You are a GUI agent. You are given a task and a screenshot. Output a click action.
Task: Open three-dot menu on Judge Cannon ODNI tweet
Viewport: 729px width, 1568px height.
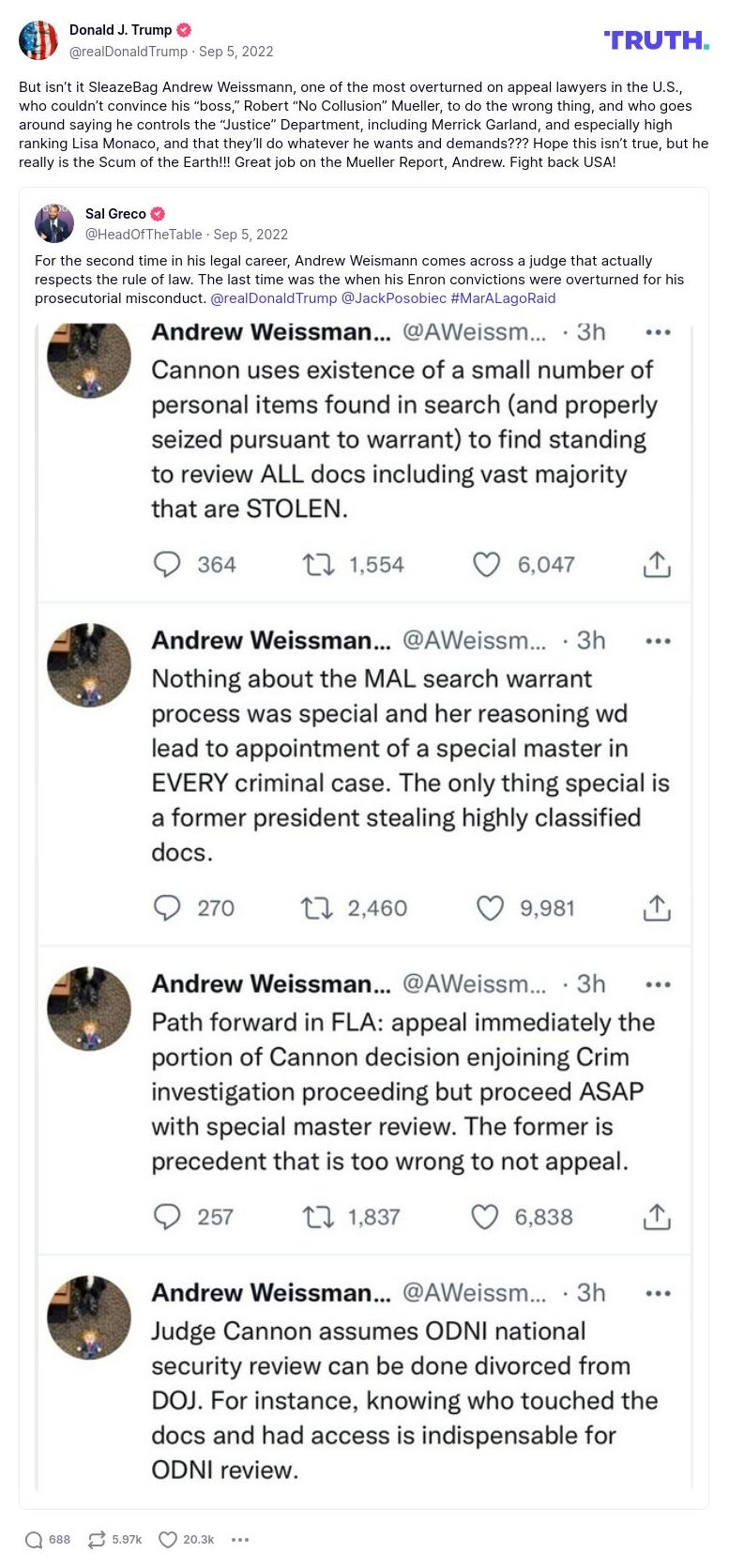659,1293
